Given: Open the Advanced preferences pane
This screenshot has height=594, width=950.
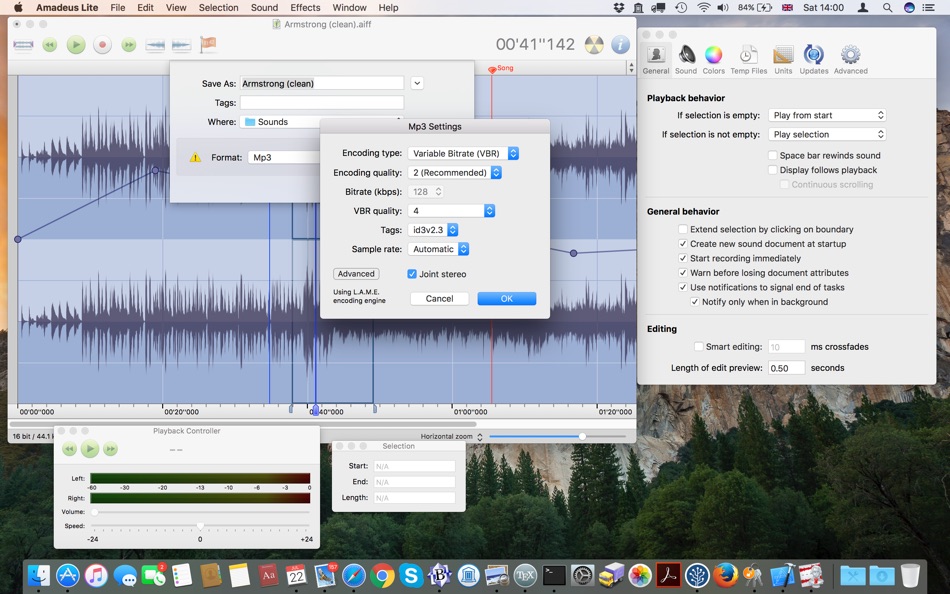Looking at the screenshot, I should (x=850, y=55).
